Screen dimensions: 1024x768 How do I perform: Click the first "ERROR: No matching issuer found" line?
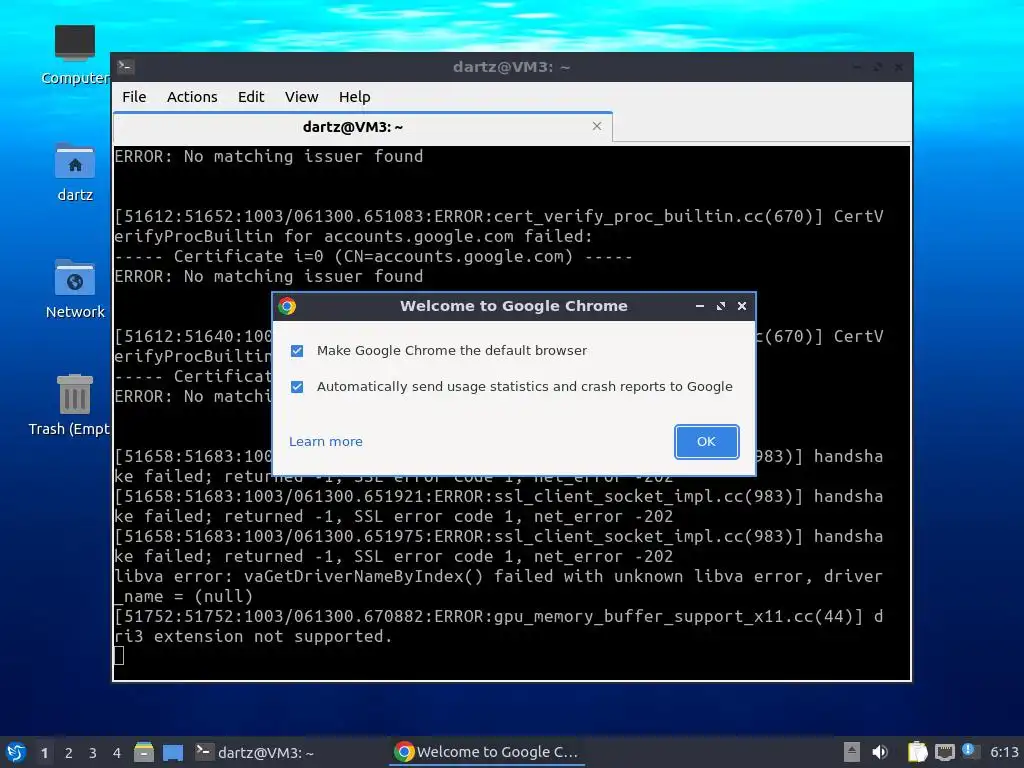[x=268, y=156]
